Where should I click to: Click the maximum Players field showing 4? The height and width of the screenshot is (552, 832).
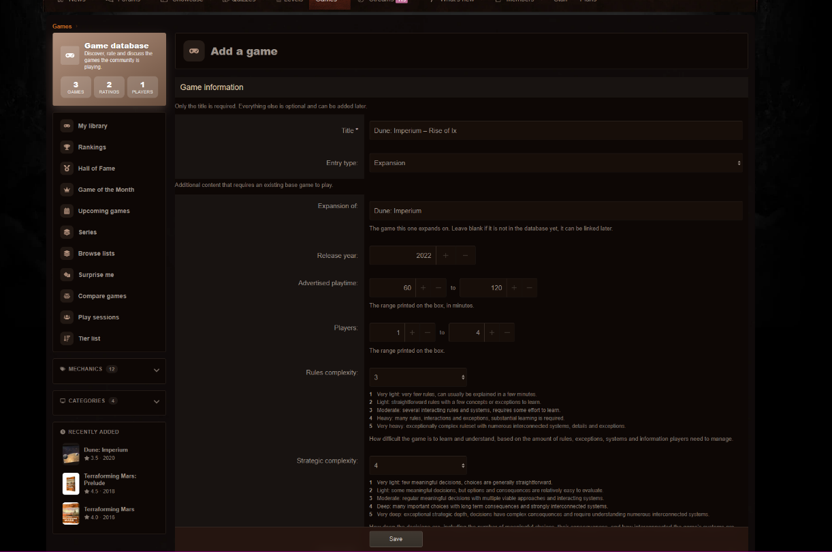tap(466, 332)
